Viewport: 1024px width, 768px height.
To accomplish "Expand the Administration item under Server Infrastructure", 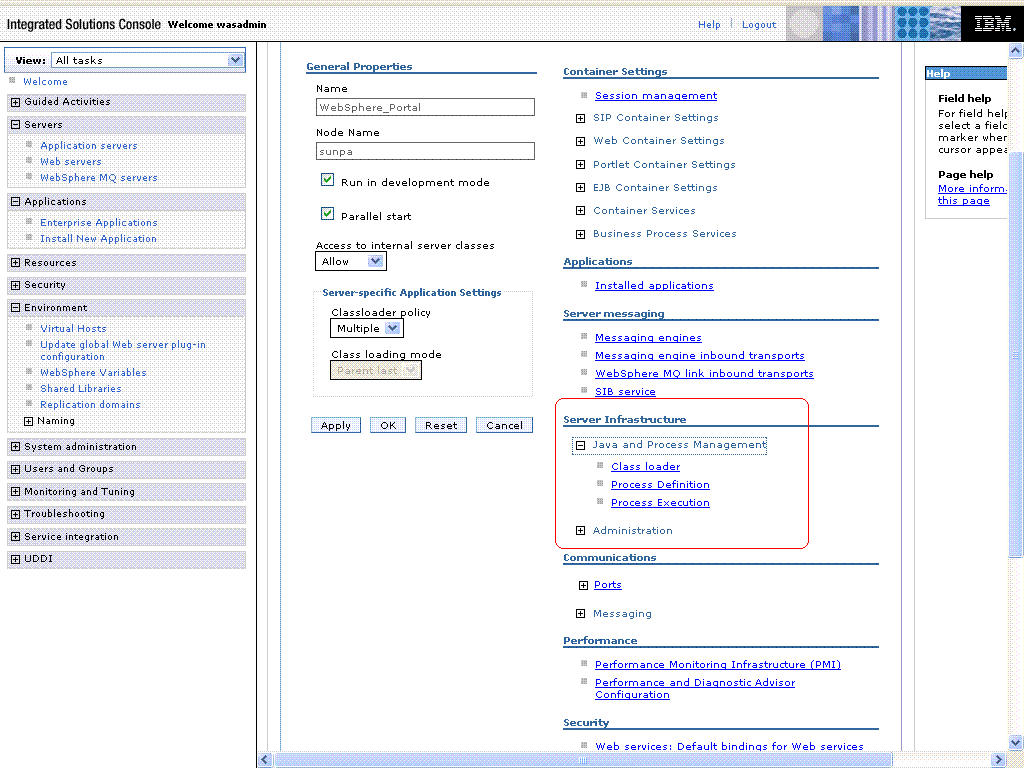I will tap(580, 531).
